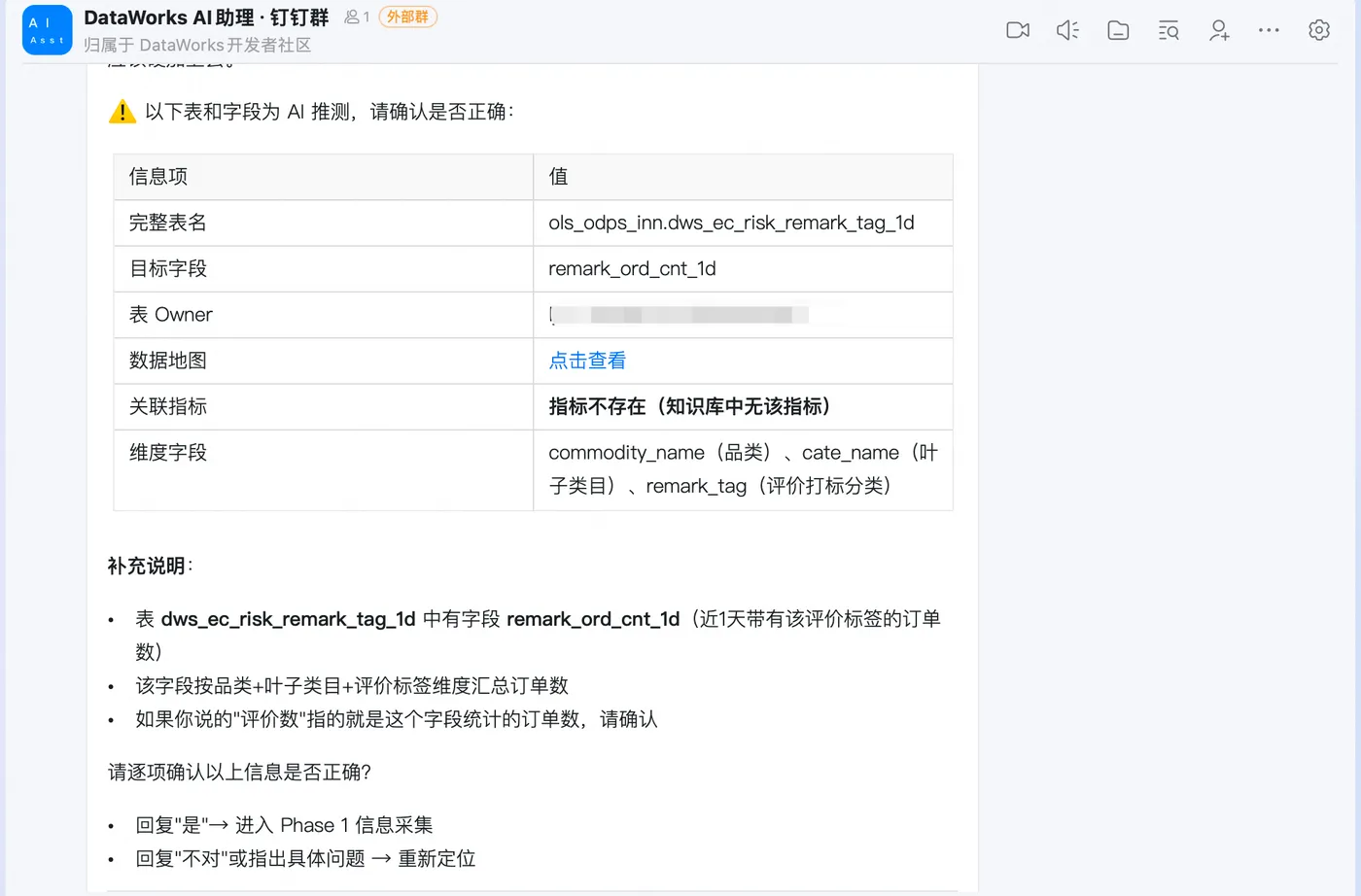Click the subtitle 归属于 DataWorks 开发者社区
Screen dimensions: 1361x896
tap(197, 45)
